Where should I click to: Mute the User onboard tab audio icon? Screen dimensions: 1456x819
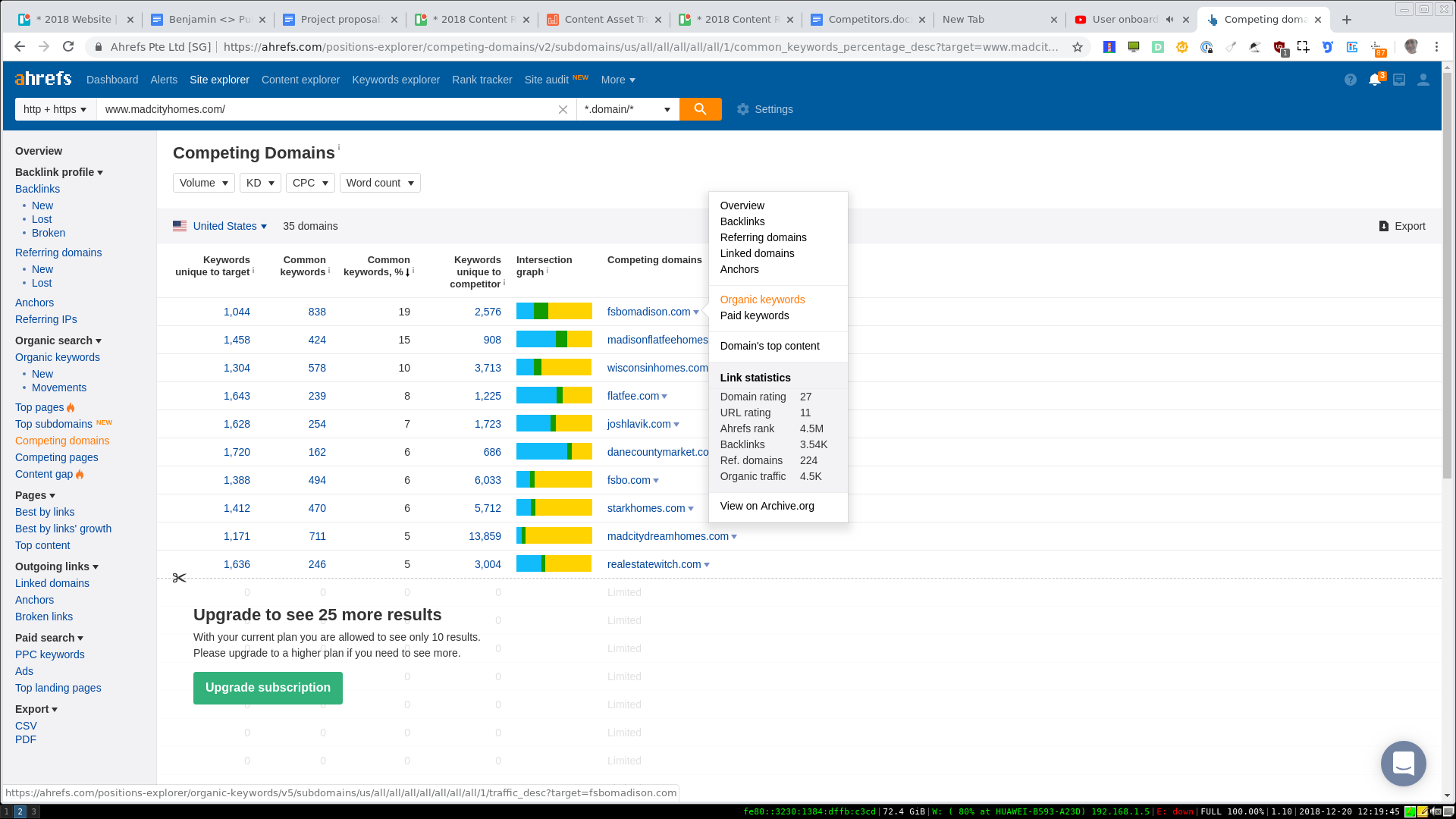pyautogui.click(x=1170, y=20)
